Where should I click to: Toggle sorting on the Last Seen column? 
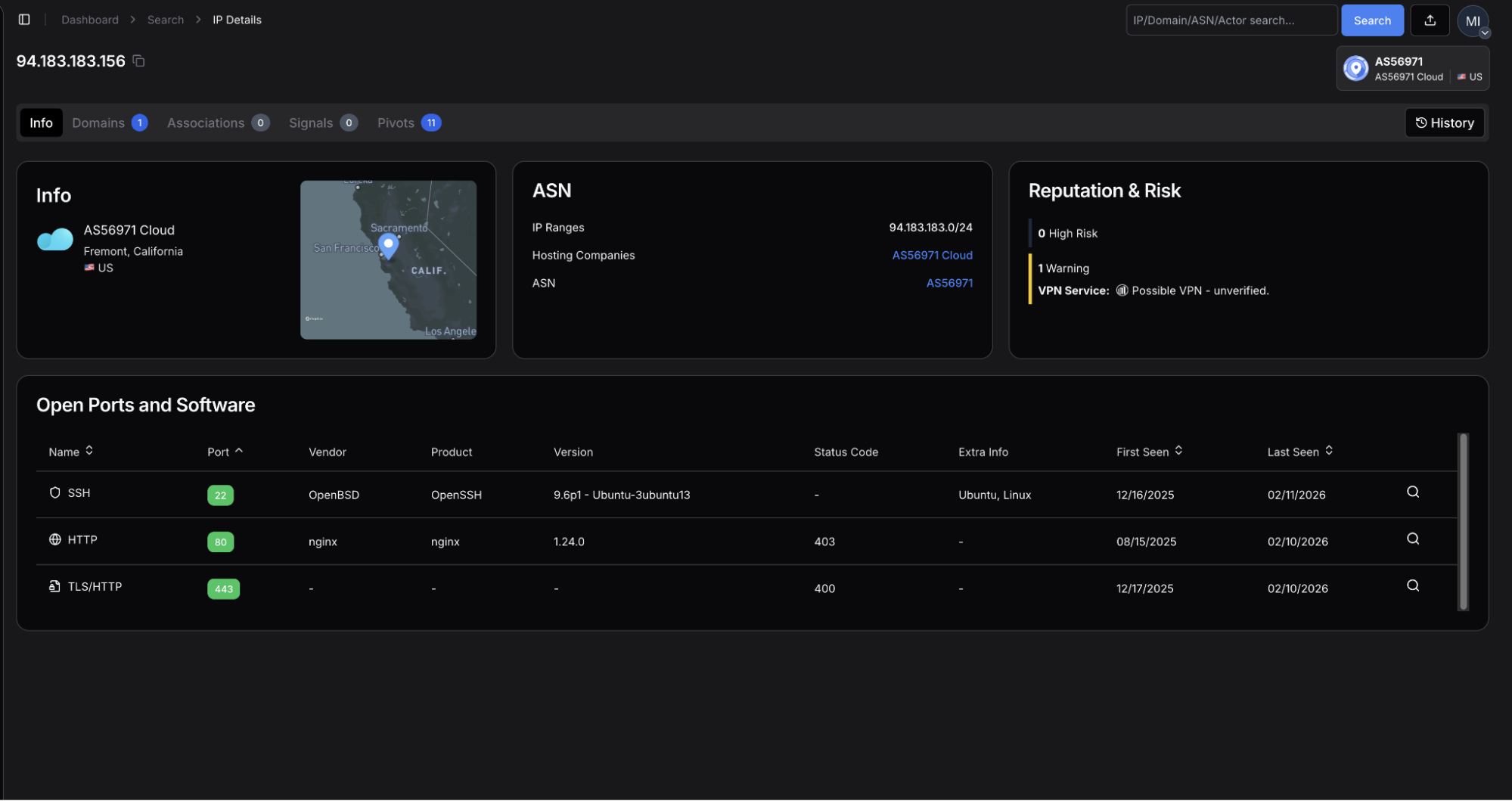[1330, 450]
